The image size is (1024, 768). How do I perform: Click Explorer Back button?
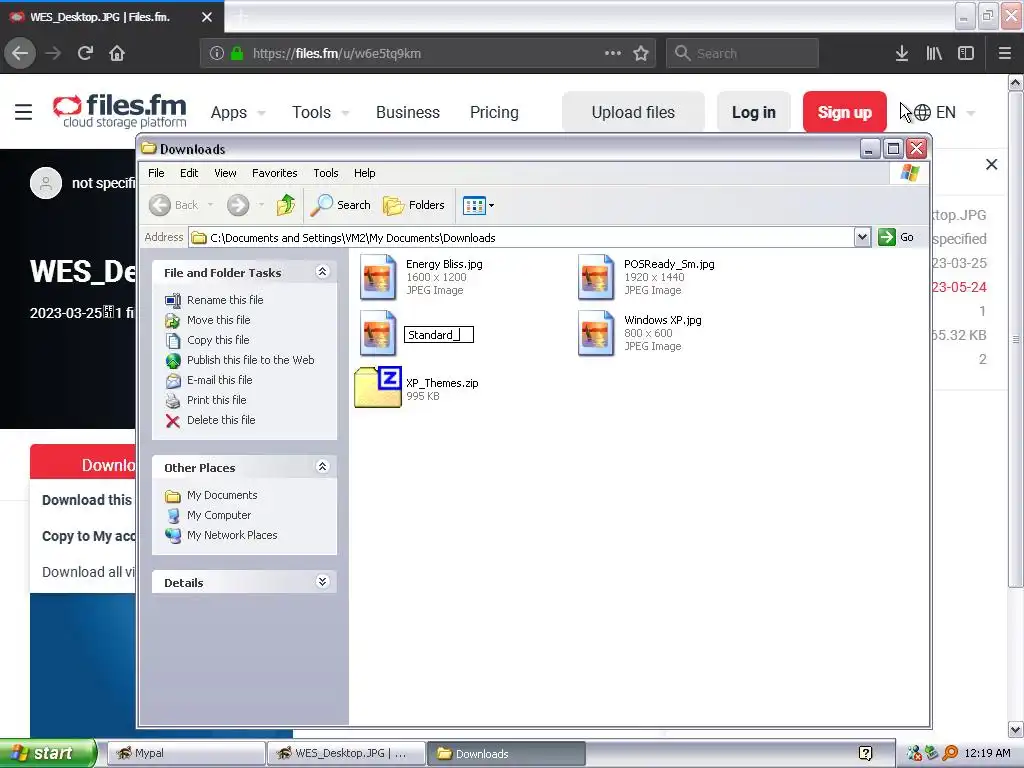tap(174, 205)
